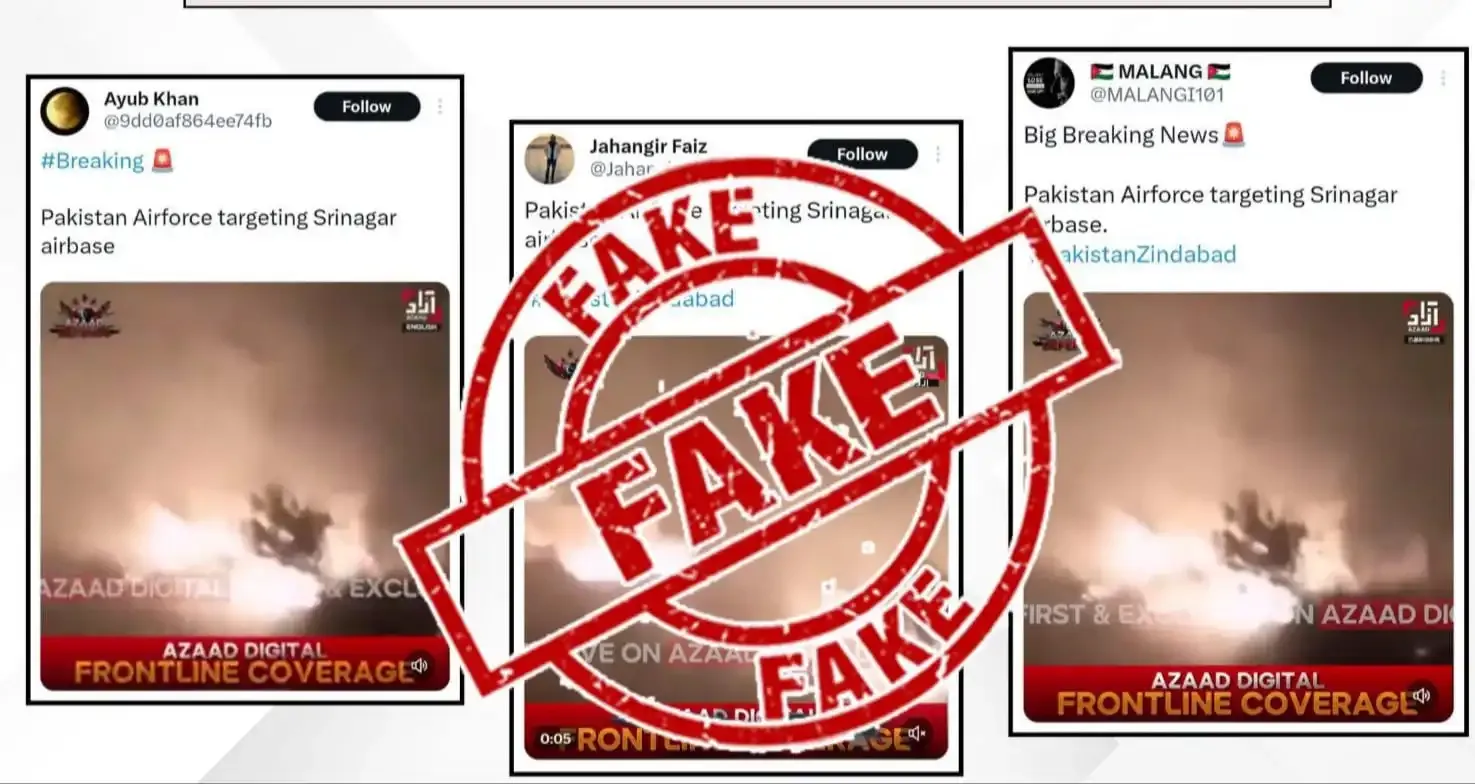Open more options on MALANG's tweet
The height and width of the screenshot is (784, 1475).
1443,78
